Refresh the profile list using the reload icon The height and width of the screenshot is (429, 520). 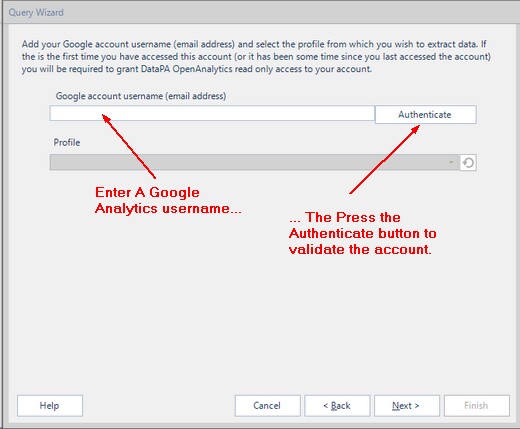coord(468,163)
